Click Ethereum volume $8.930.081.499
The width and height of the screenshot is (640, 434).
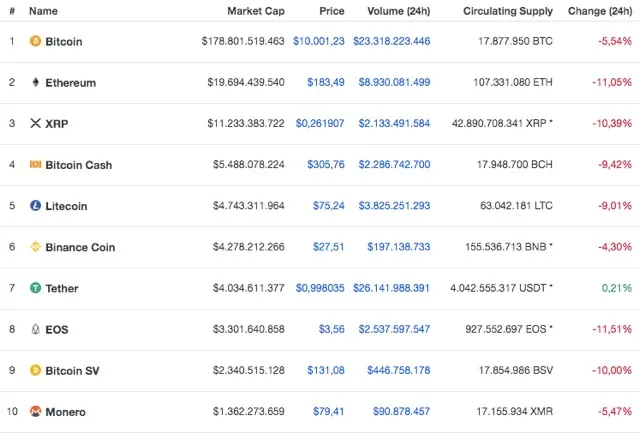394,82
